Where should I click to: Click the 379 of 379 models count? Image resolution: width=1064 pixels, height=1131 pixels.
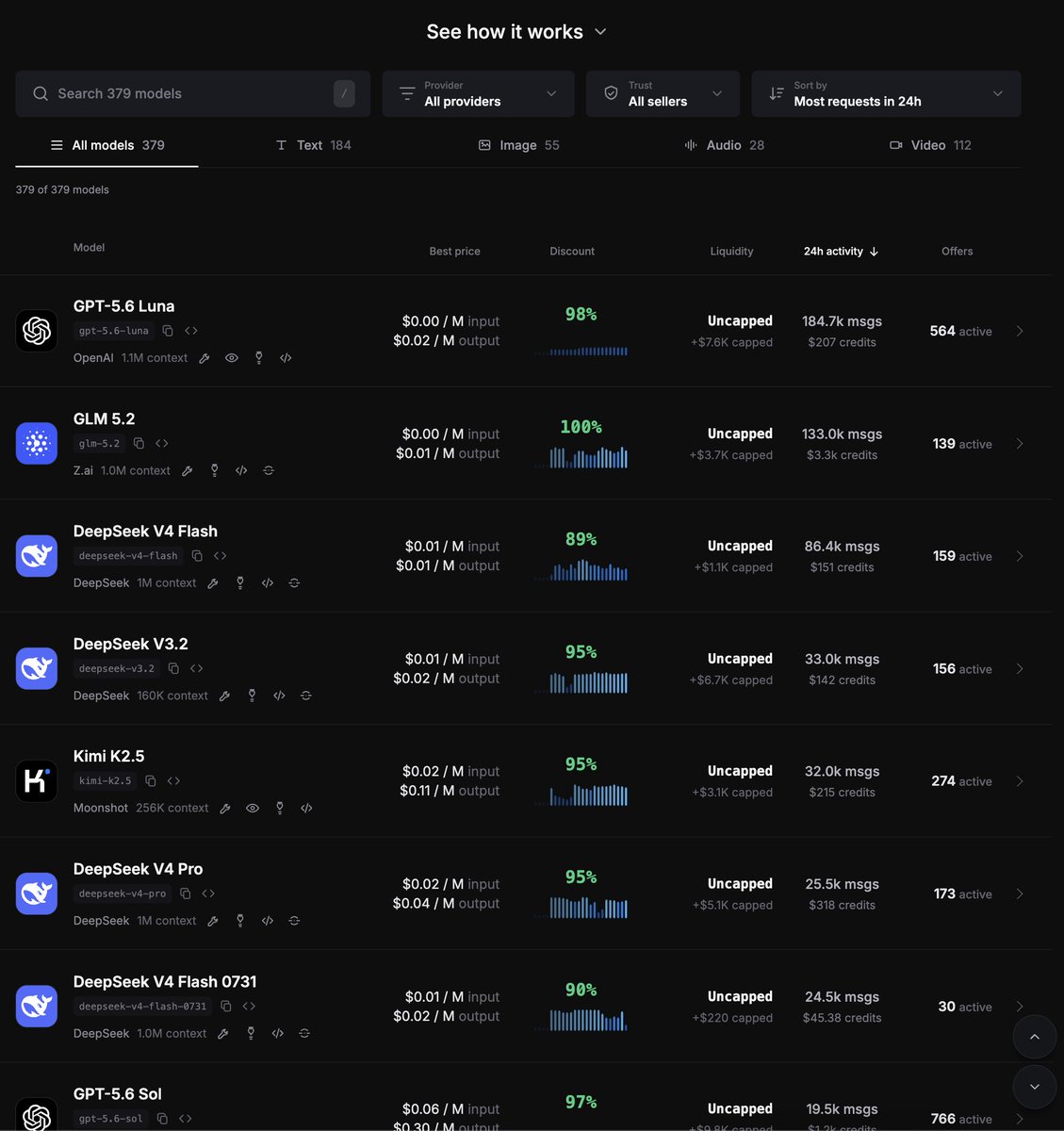point(62,189)
